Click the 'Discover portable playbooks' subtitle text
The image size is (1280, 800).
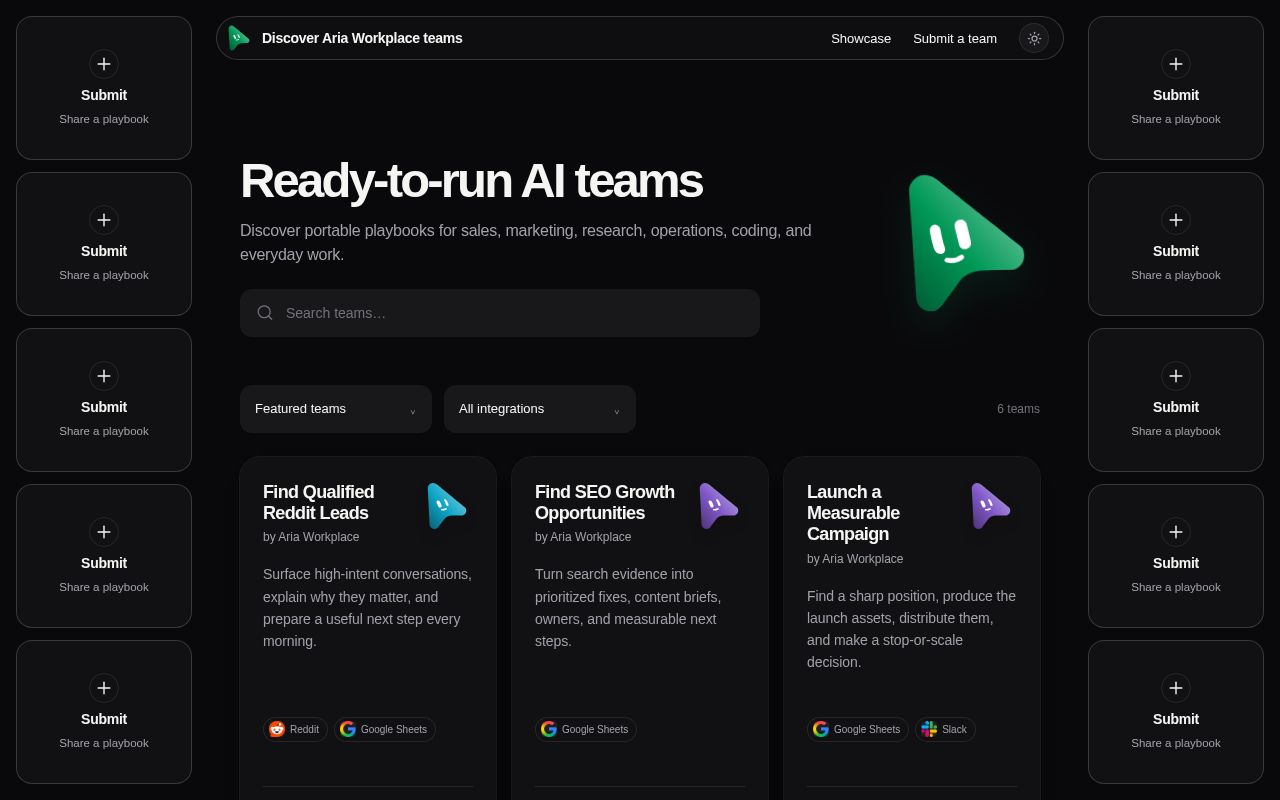(526, 242)
